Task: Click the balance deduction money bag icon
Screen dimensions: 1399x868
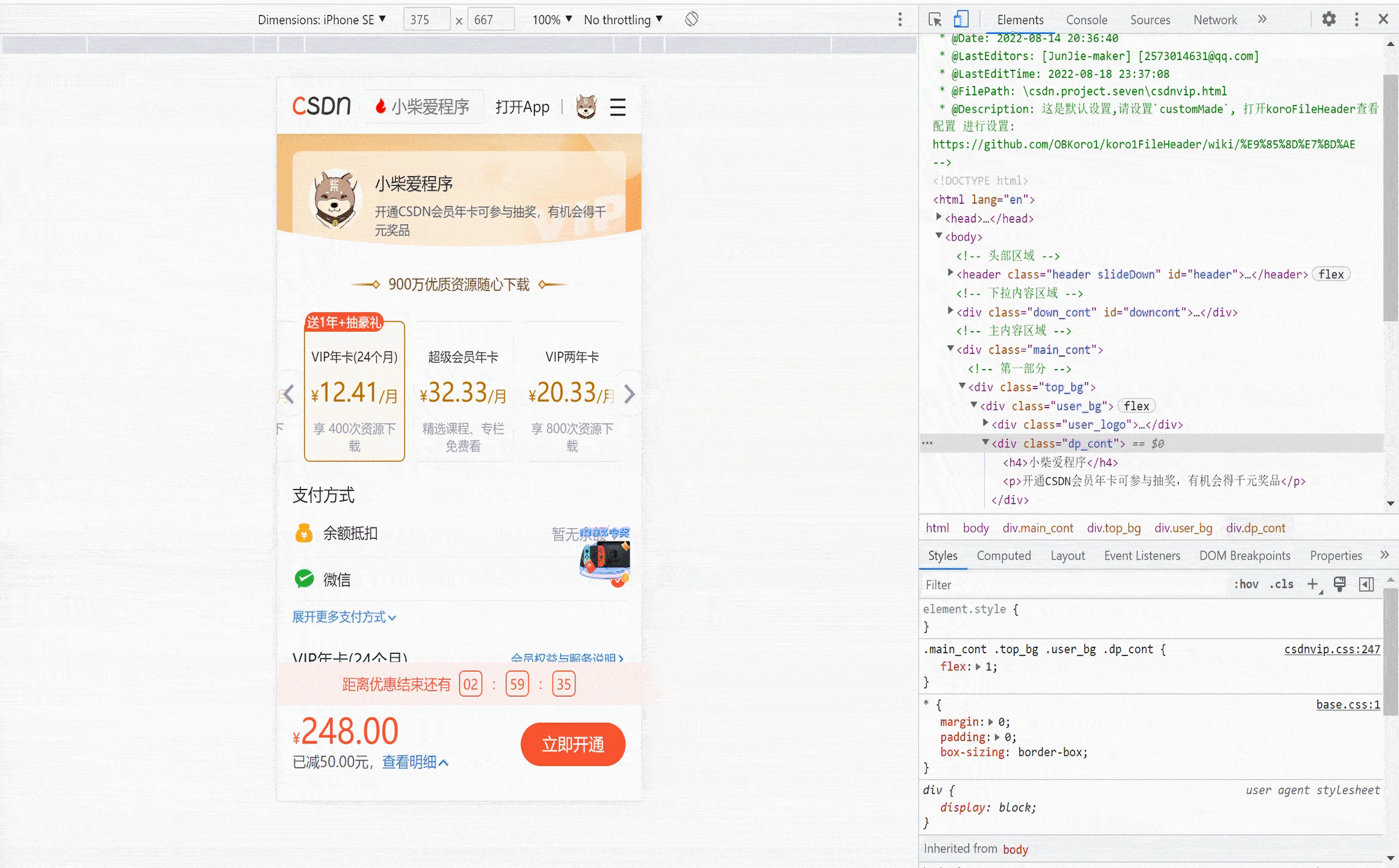Action: point(304,533)
